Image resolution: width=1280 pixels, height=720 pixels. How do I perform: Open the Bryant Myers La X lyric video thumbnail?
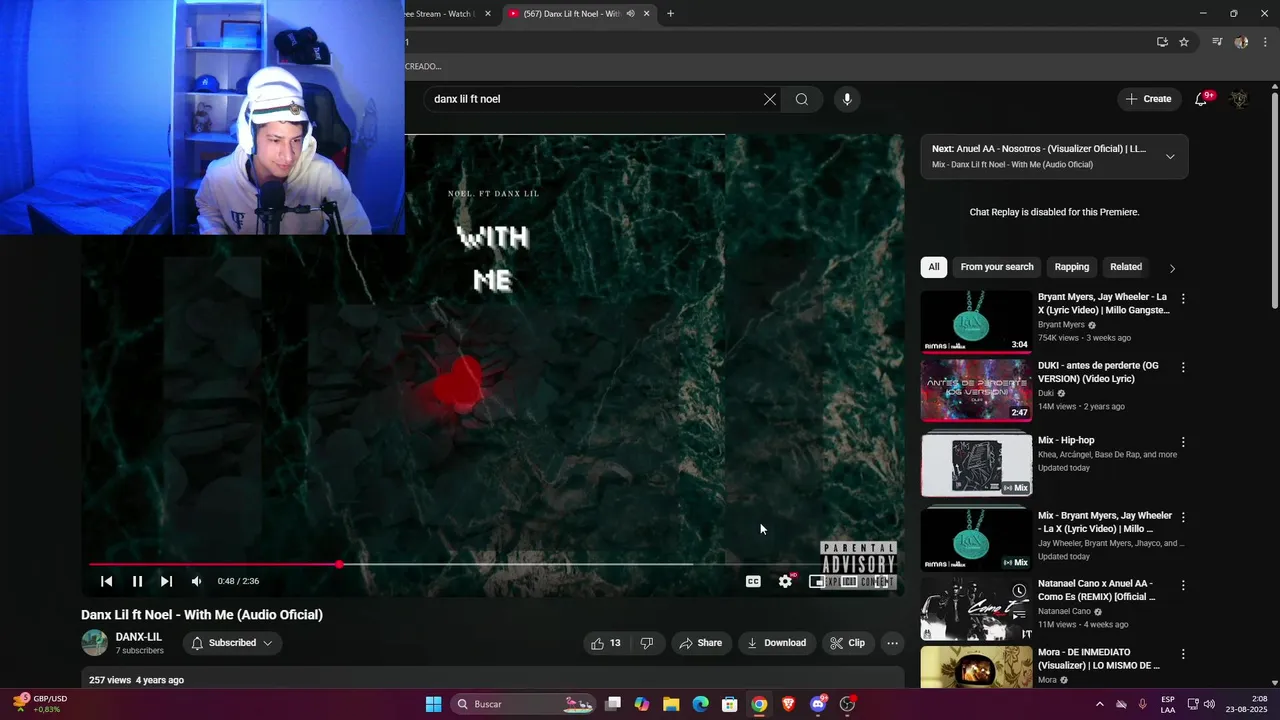(976, 322)
